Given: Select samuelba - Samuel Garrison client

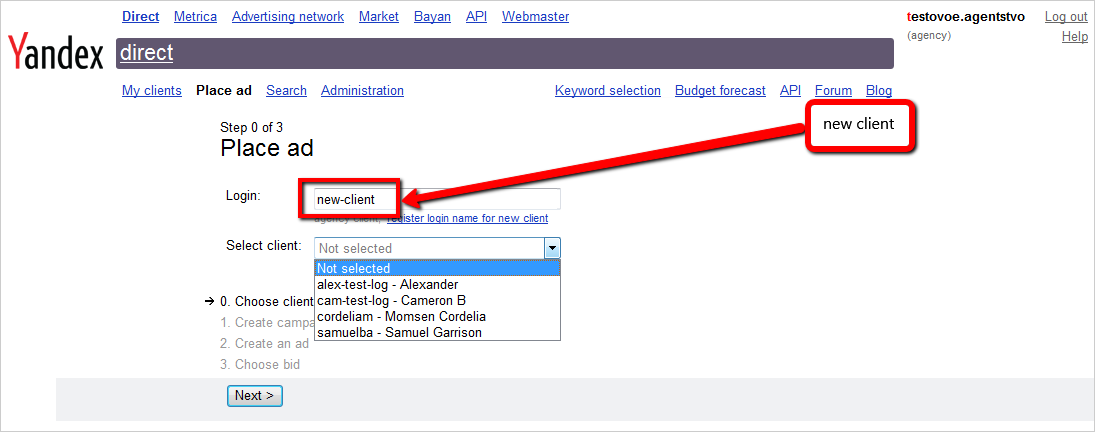Looking at the screenshot, I should click(437, 332).
